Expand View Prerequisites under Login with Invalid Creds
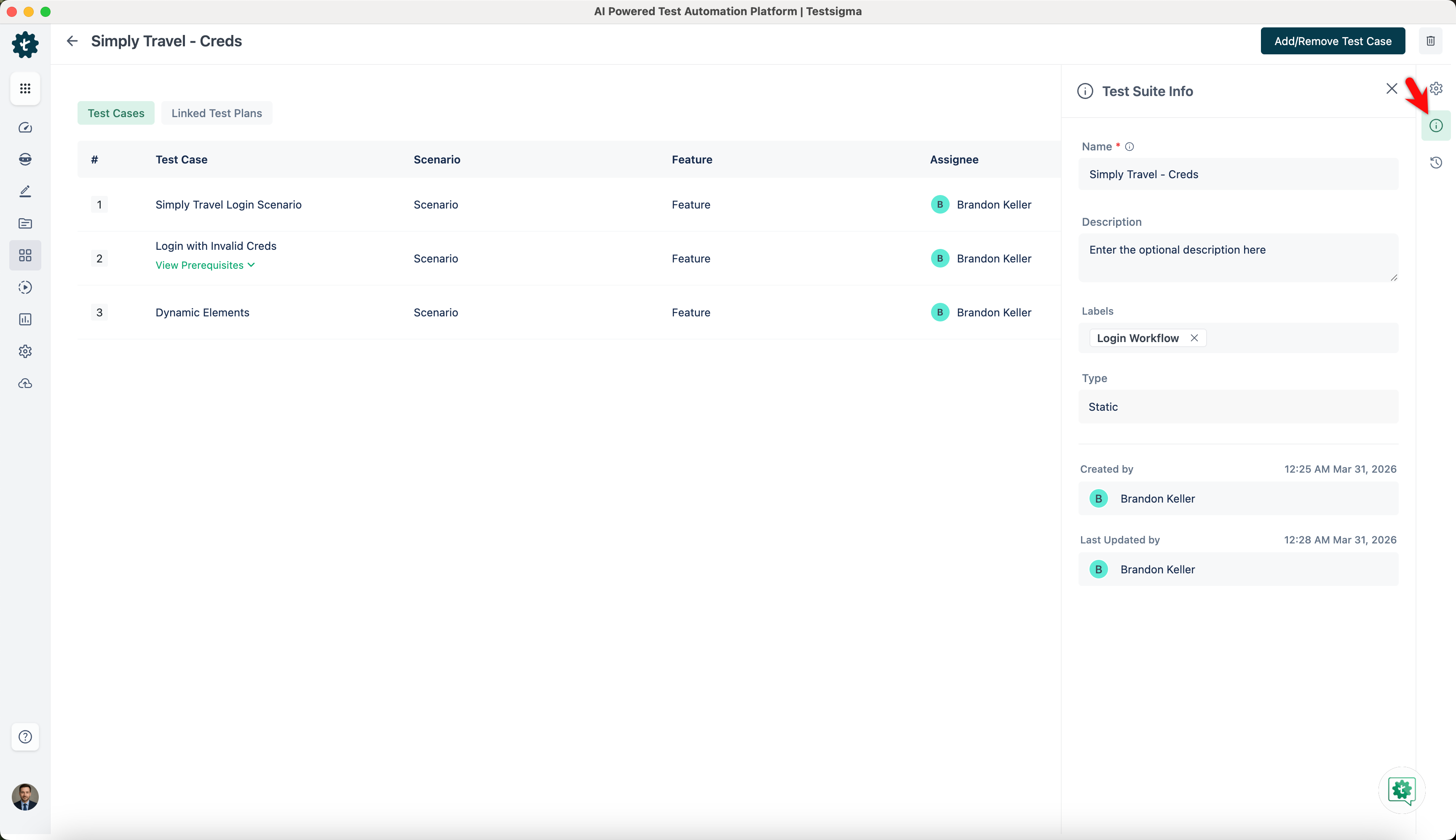 click(x=205, y=265)
